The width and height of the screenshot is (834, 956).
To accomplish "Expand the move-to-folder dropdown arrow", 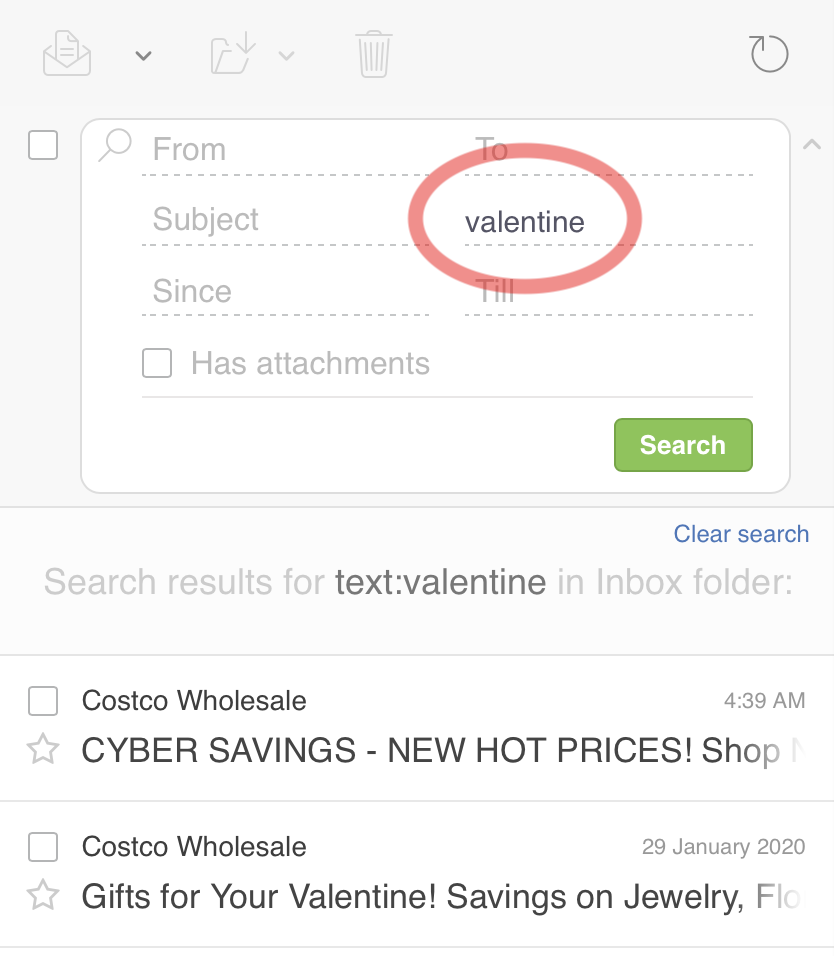I will [287, 57].
